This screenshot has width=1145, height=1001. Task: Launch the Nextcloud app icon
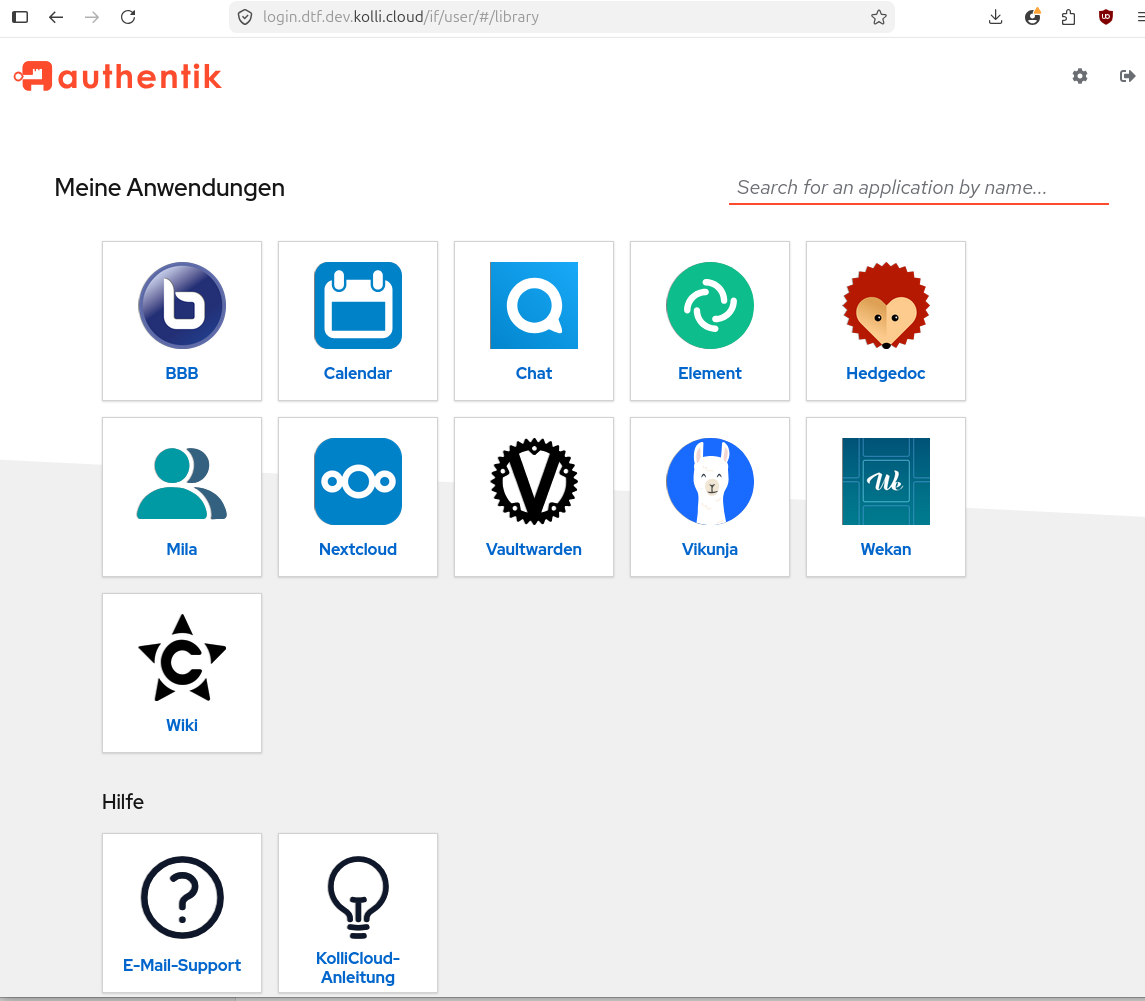click(x=358, y=481)
